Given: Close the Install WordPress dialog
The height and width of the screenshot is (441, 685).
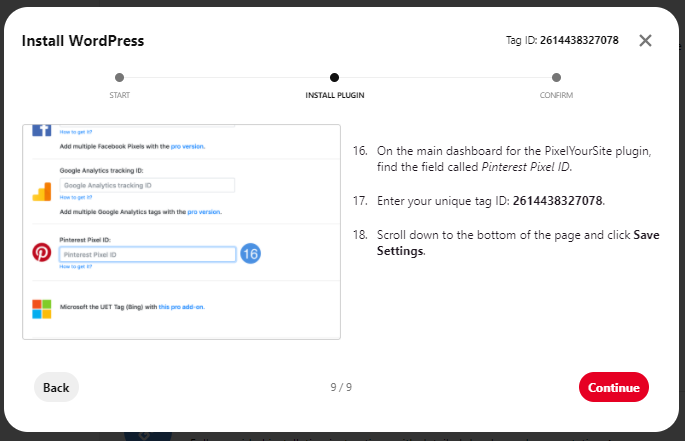Looking at the screenshot, I should coord(645,41).
